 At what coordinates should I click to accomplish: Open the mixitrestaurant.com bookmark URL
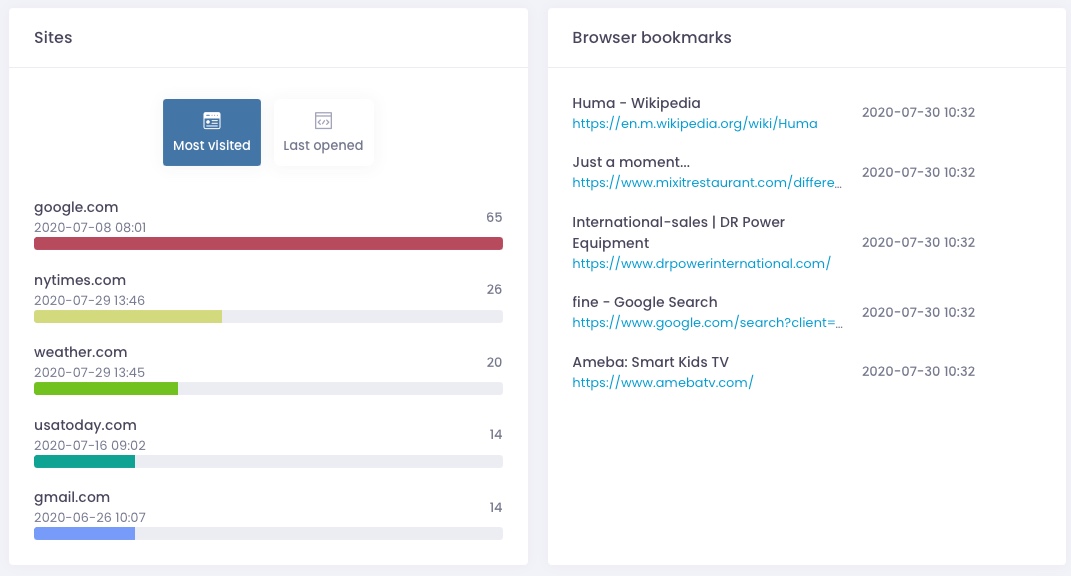tap(707, 182)
